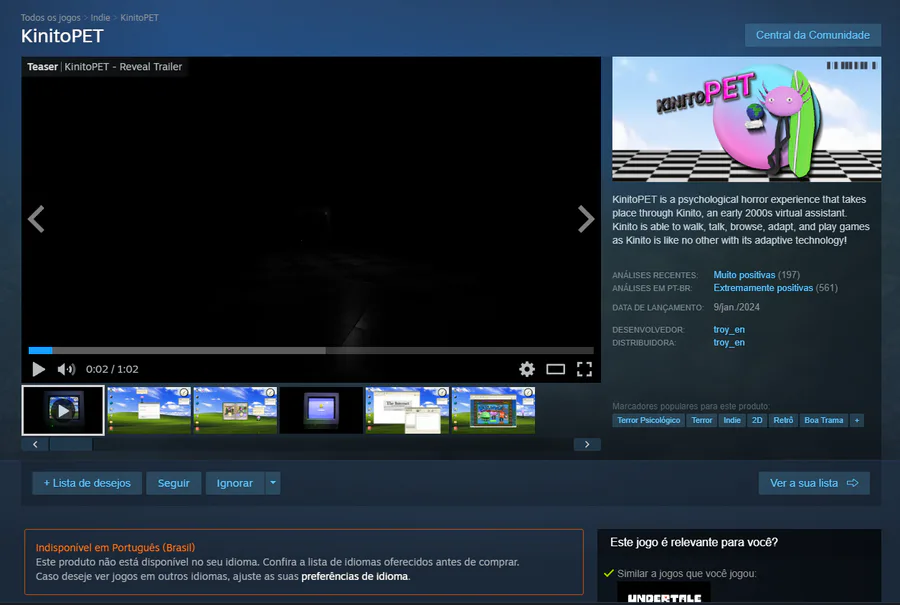Click thumbnail strip right scroll arrow
The height and width of the screenshot is (605, 900).
(x=587, y=444)
